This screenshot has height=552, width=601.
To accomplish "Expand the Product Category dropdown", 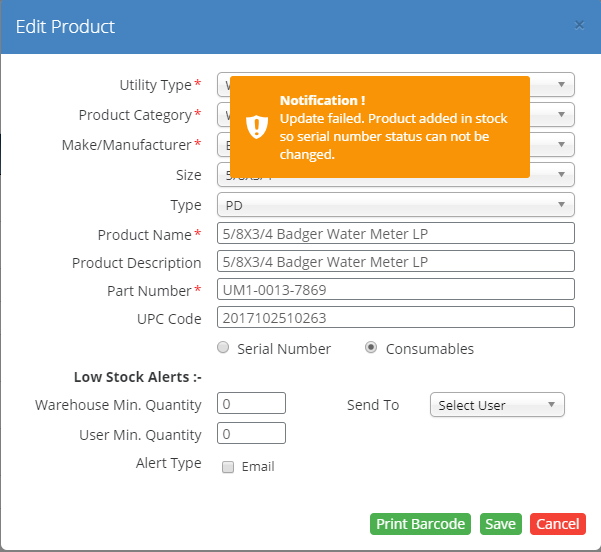I will tap(561, 115).
